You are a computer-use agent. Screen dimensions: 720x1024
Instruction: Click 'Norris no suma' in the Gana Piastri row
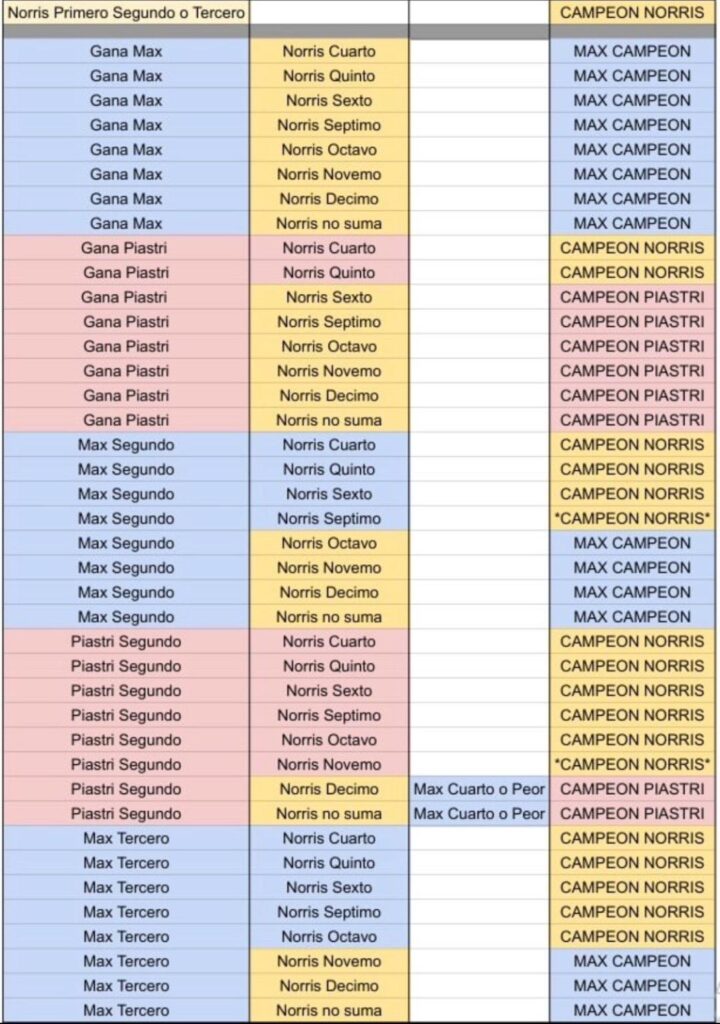click(x=329, y=420)
